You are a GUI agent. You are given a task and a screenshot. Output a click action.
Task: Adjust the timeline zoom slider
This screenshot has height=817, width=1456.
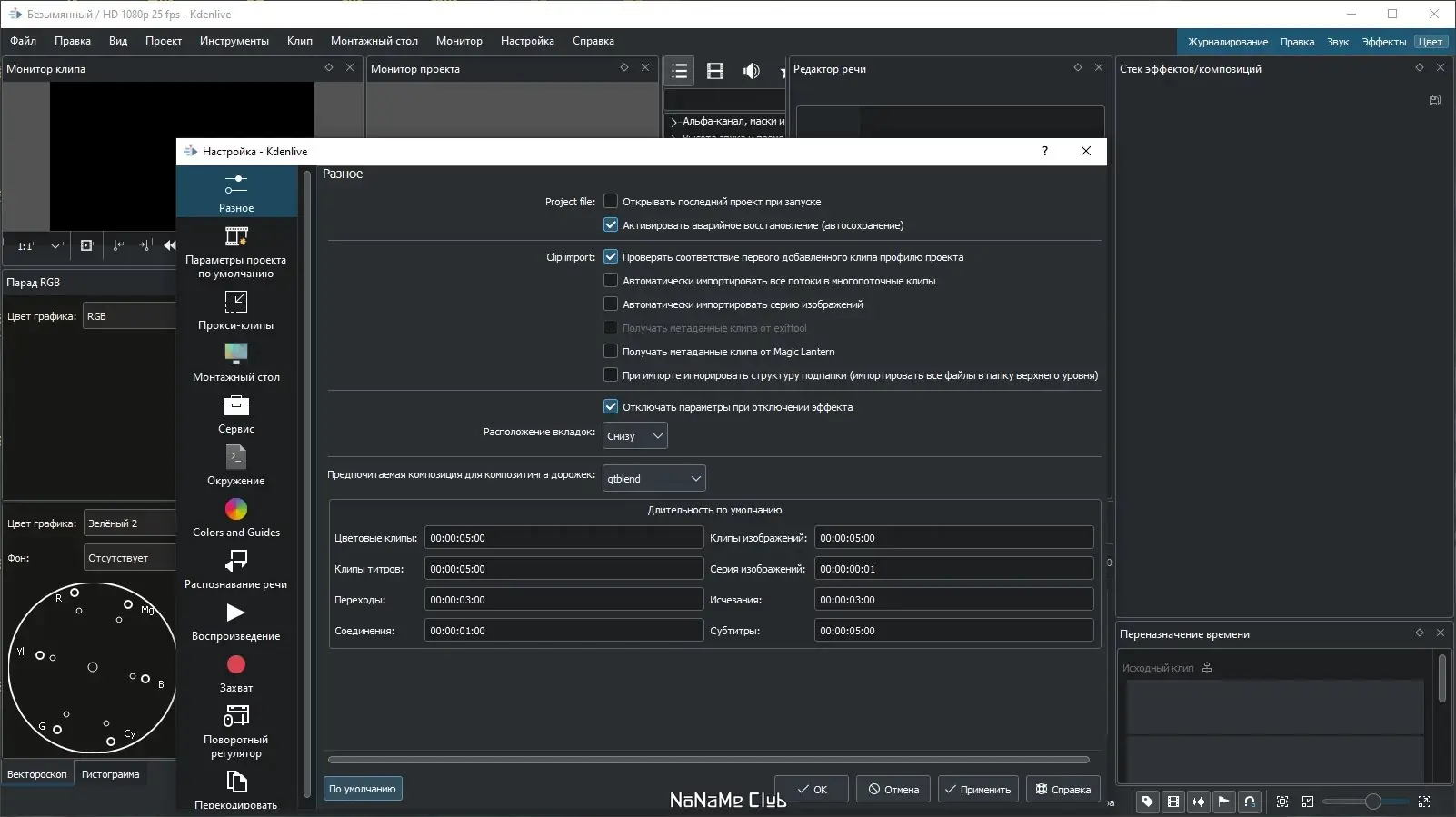click(1365, 802)
